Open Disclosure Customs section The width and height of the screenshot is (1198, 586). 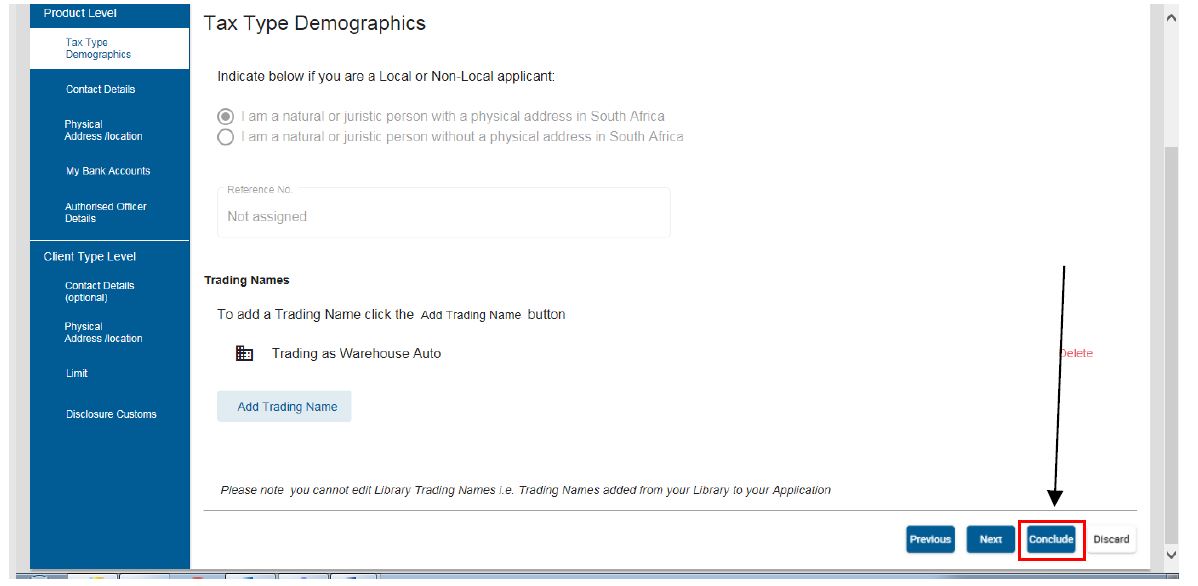coord(111,414)
